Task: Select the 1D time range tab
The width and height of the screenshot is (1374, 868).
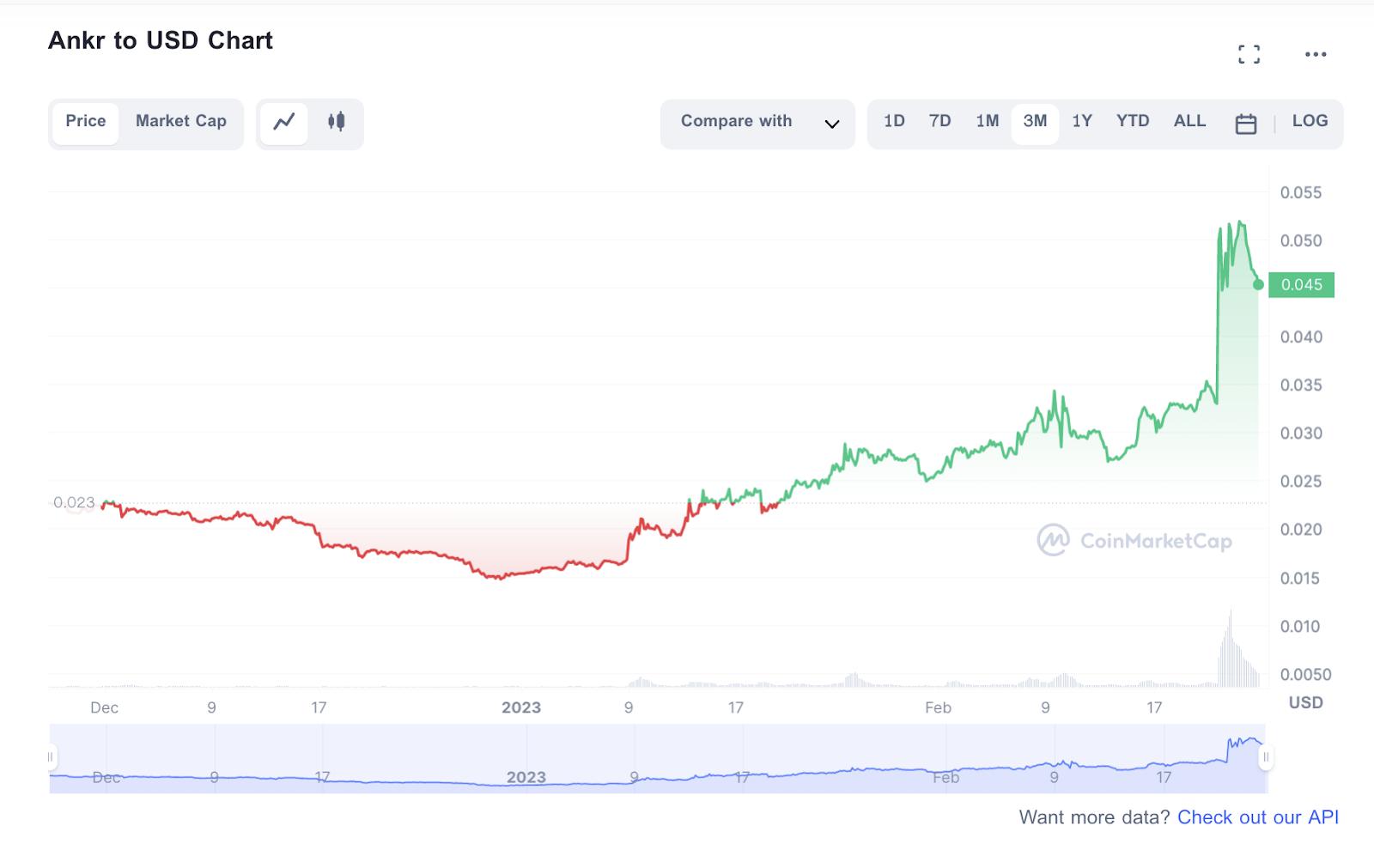Action: 894,121
